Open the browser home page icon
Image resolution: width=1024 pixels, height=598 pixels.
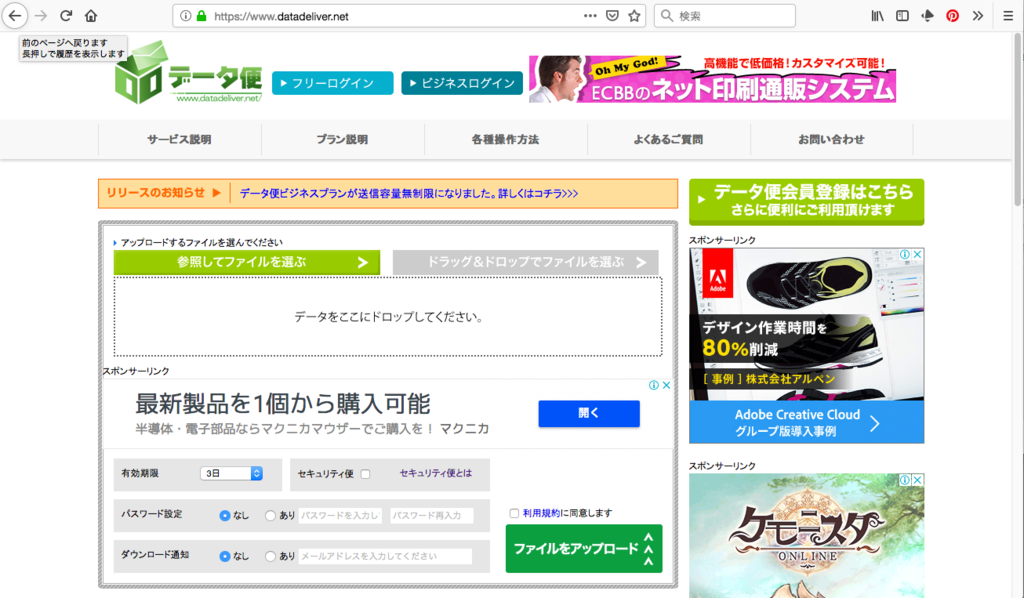[x=91, y=16]
